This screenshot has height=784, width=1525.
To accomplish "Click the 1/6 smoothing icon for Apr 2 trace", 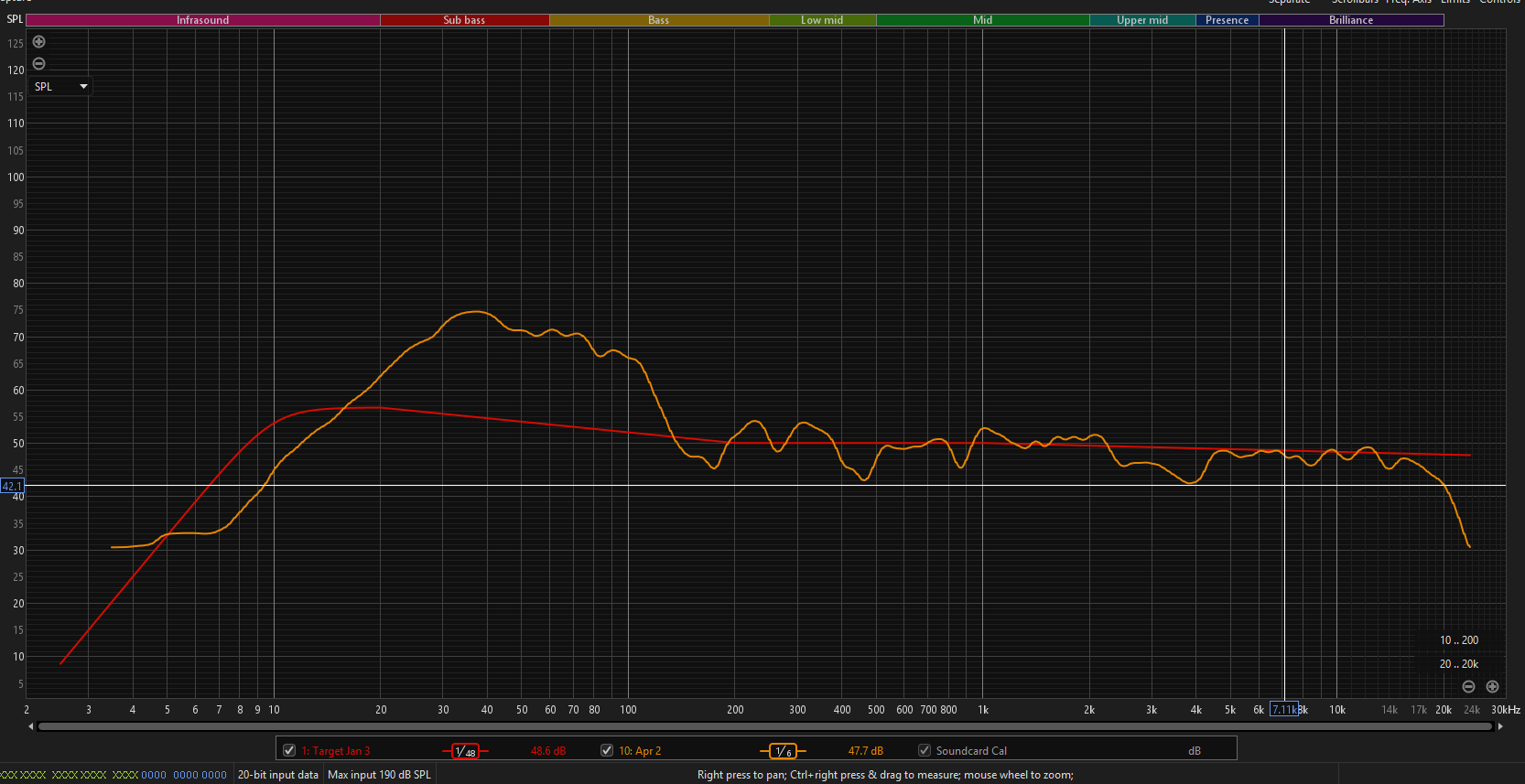I will tap(783, 751).
